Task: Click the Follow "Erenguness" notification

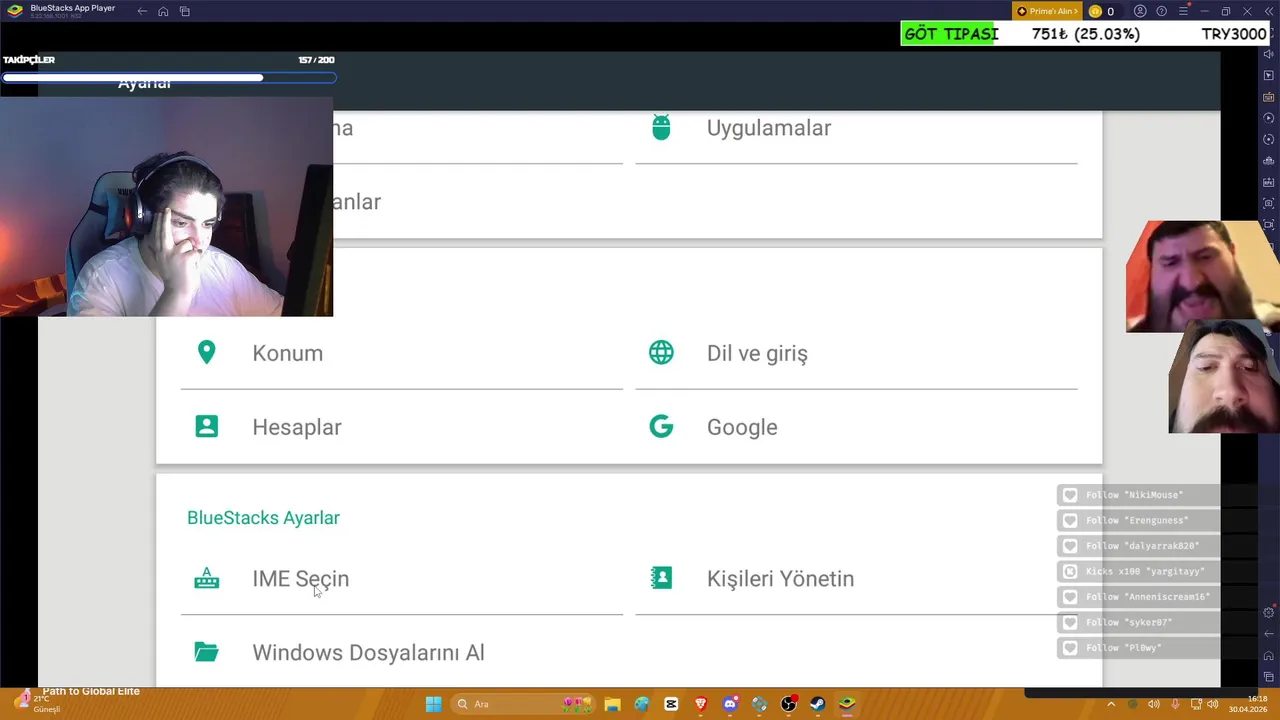Action: [x=1138, y=520]
